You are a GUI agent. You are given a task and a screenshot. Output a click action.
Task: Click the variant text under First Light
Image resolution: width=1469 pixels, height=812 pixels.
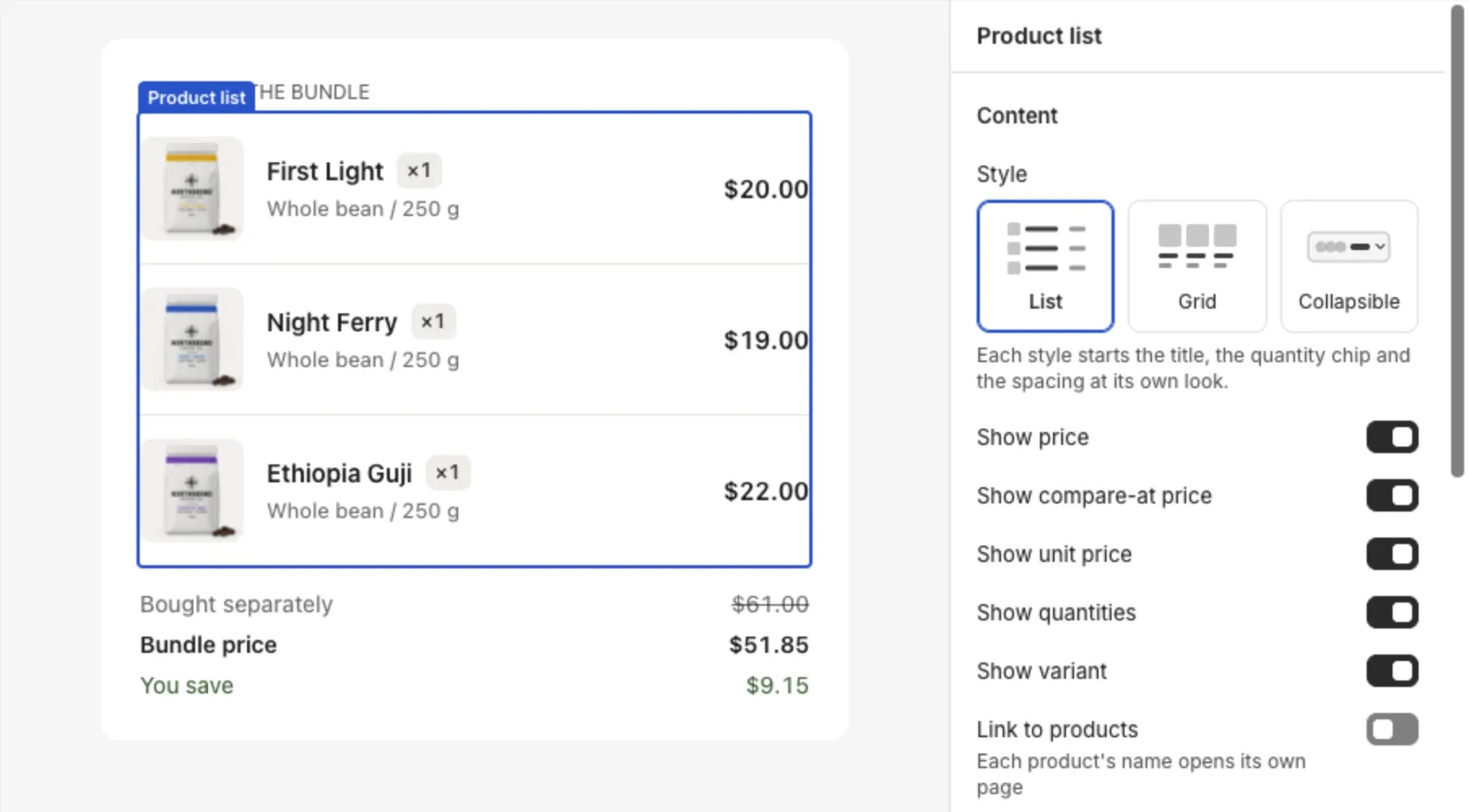click(362, 209)
